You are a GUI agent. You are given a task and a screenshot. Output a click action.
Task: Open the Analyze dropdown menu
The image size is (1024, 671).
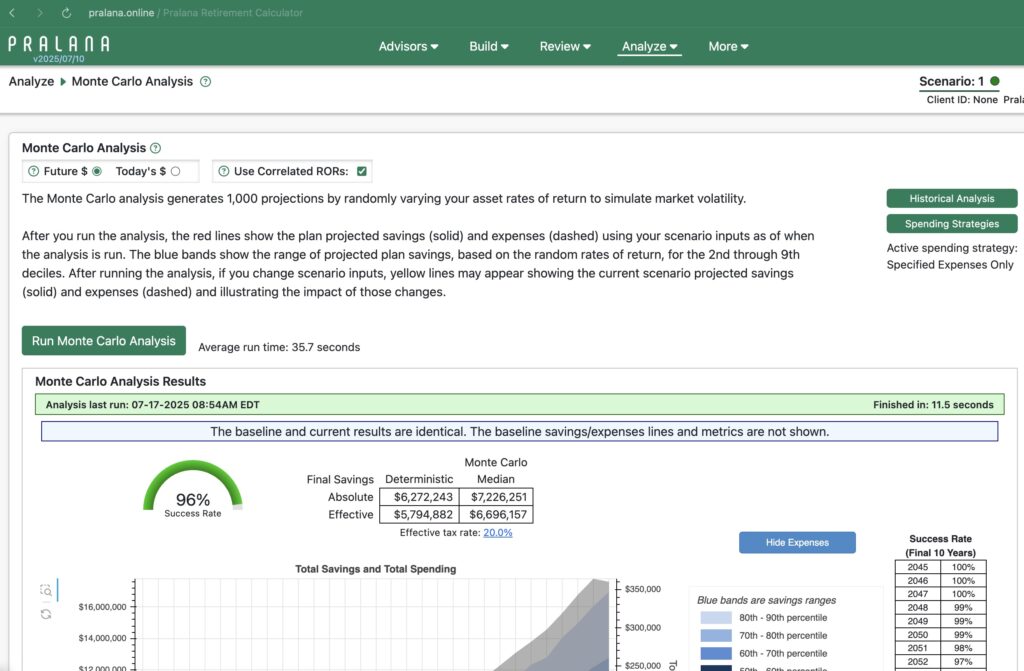[649, 46]
